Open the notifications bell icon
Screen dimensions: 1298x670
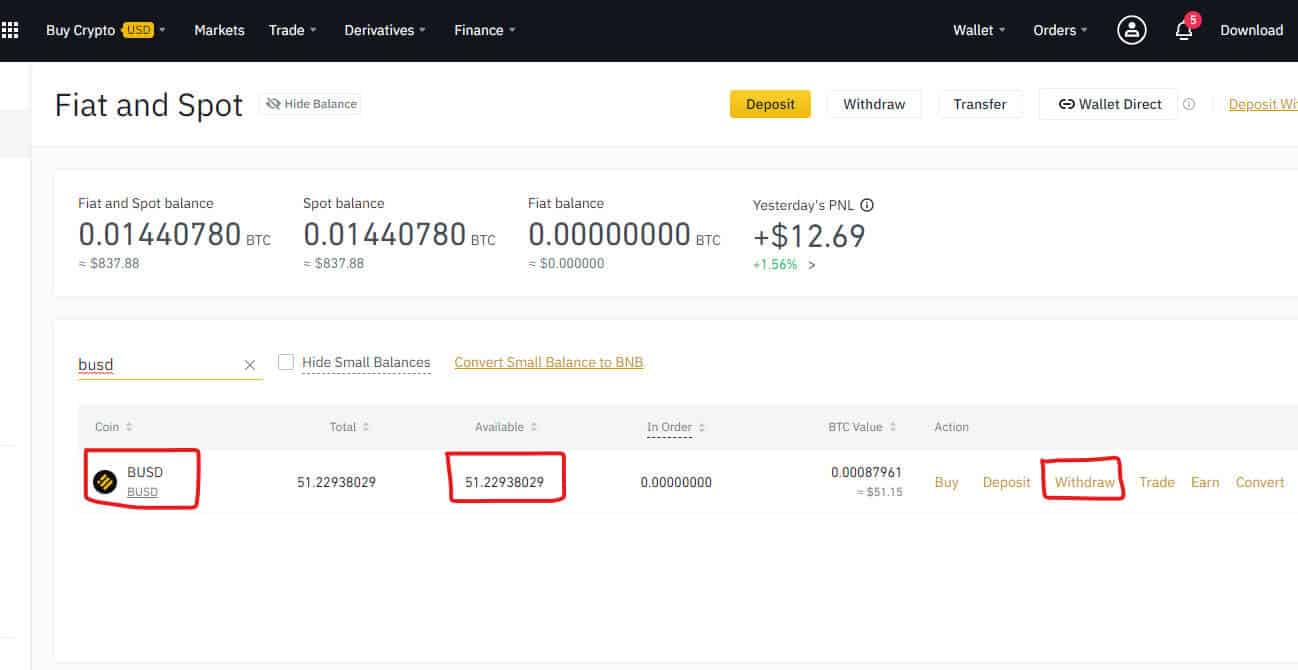pyautogui.click(x=1184, y=30)
